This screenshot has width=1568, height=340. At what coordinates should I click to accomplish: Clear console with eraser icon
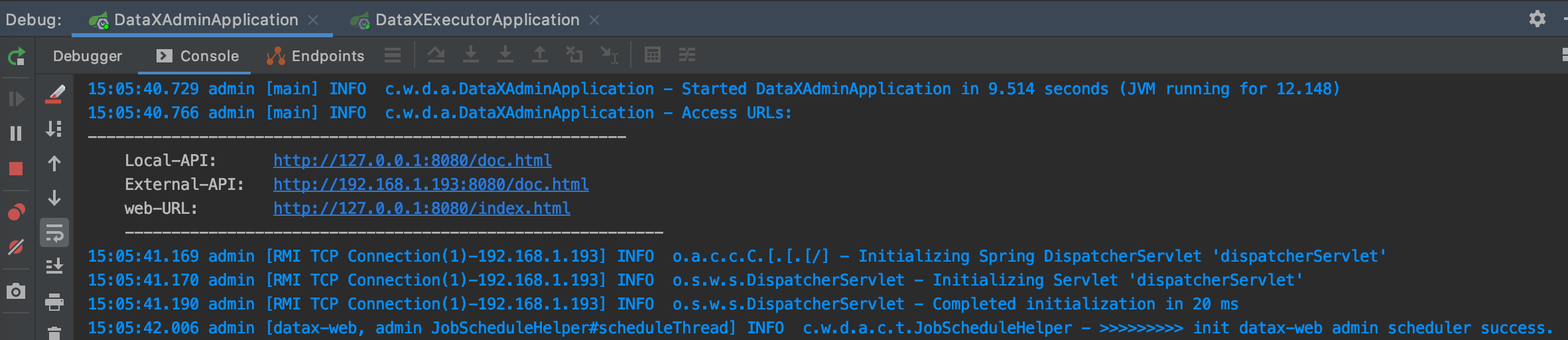(x=54, y=94)
